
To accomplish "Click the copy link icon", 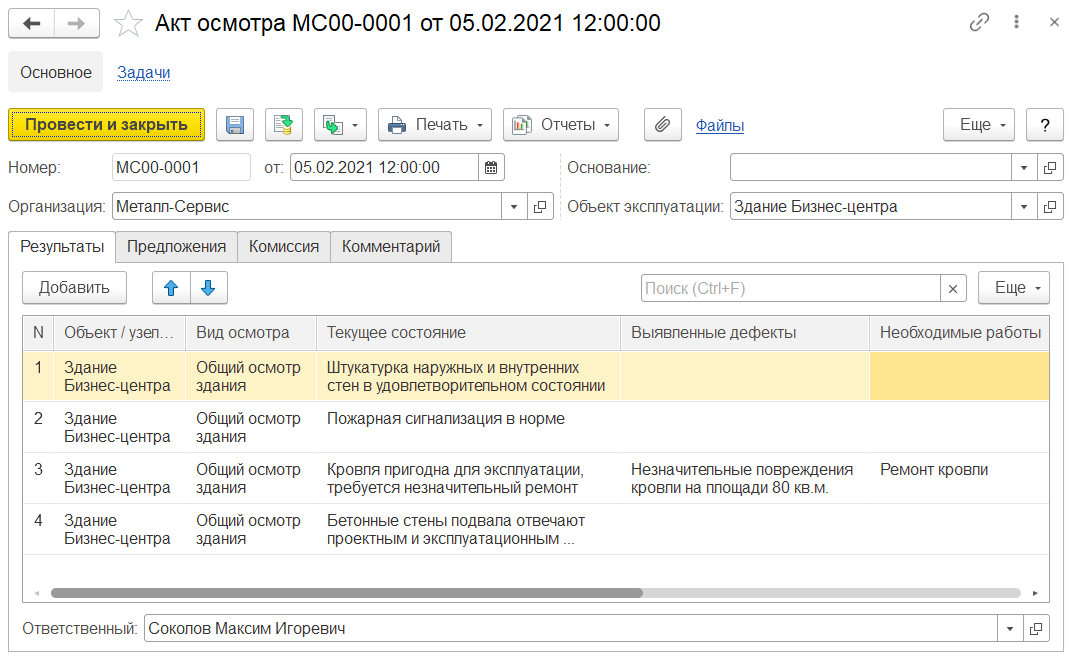I will point(979,23).
